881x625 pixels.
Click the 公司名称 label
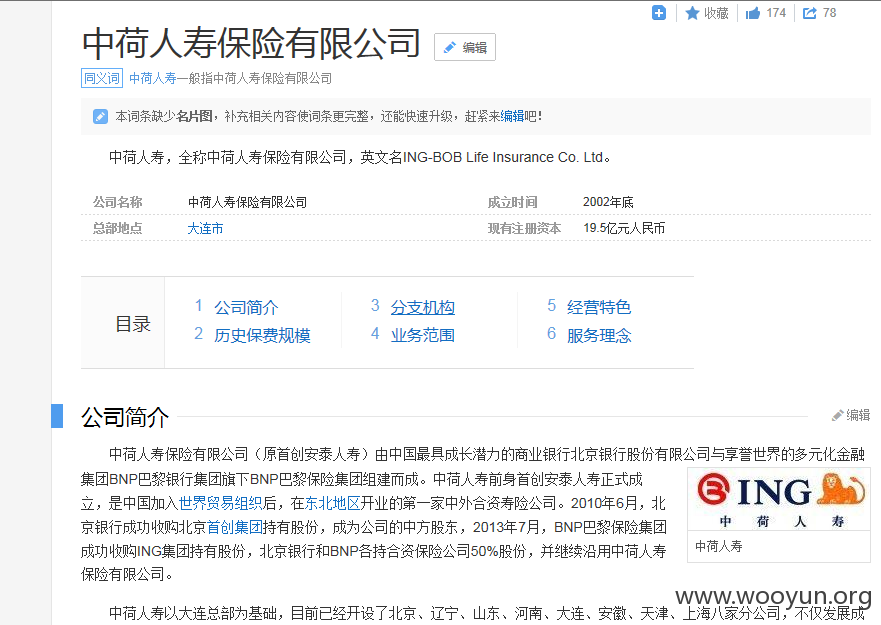tap(117, 202)
